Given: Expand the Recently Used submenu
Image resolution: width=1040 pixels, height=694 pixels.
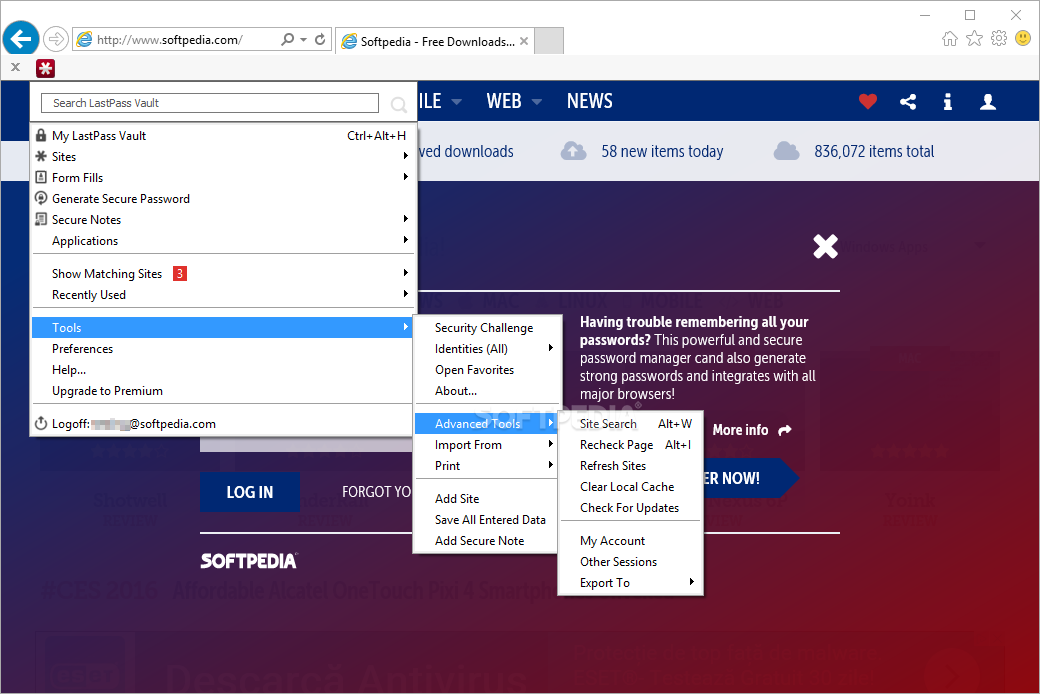Looking at the screenshot, I should point(223,295).
